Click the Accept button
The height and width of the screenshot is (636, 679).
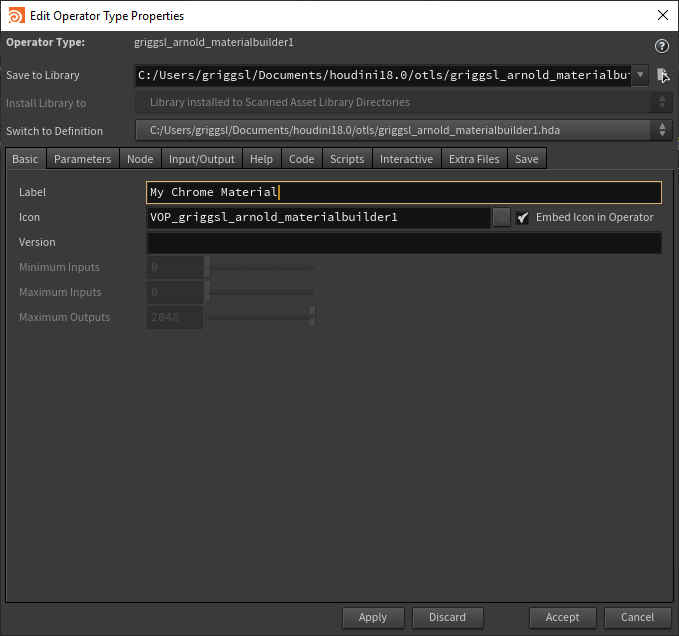point(562,617)
